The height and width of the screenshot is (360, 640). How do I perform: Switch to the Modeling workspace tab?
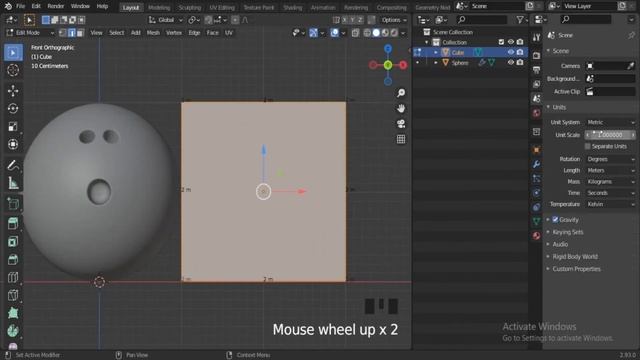point(159,7)
